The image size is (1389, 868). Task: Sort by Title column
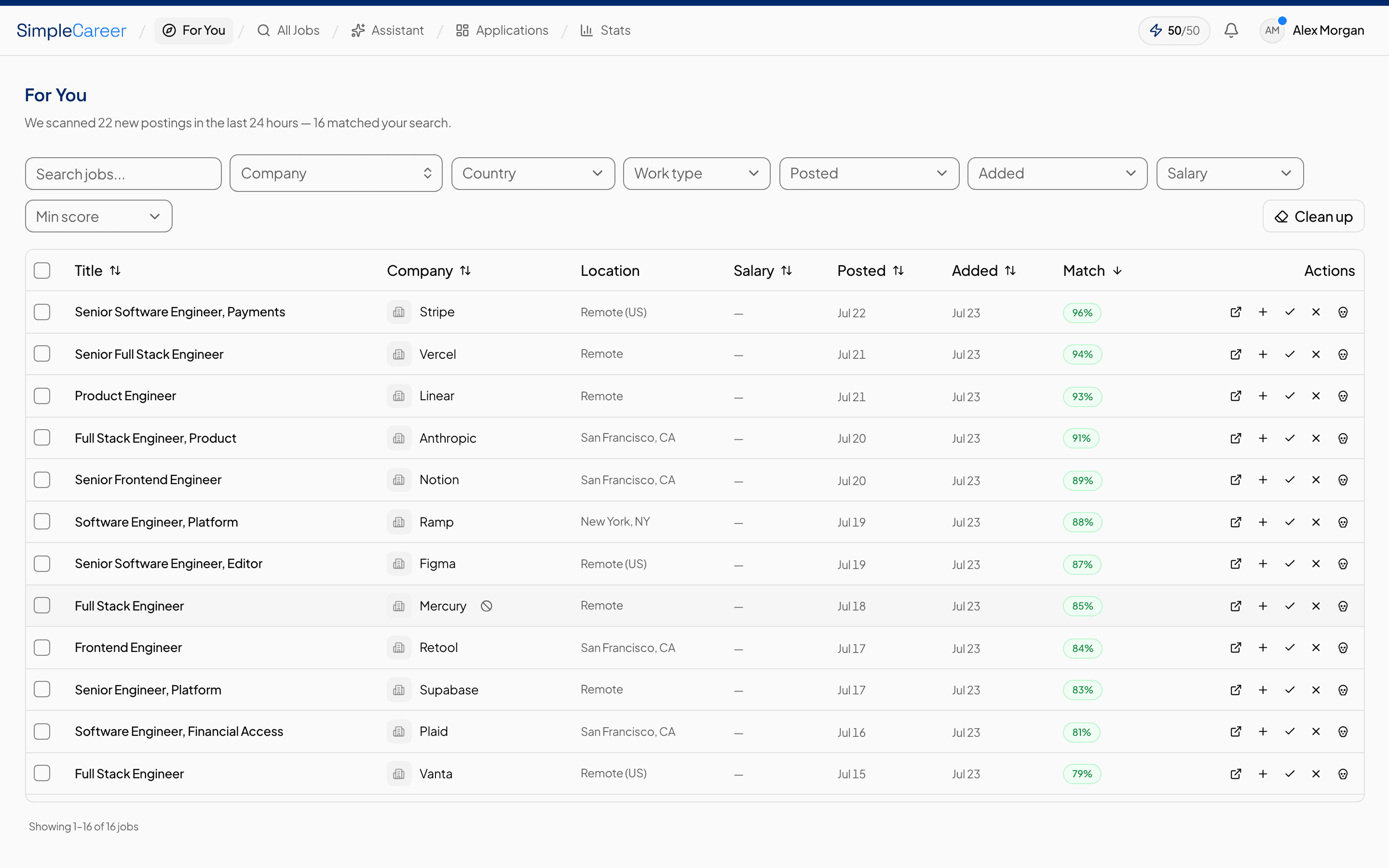point(97,271)
